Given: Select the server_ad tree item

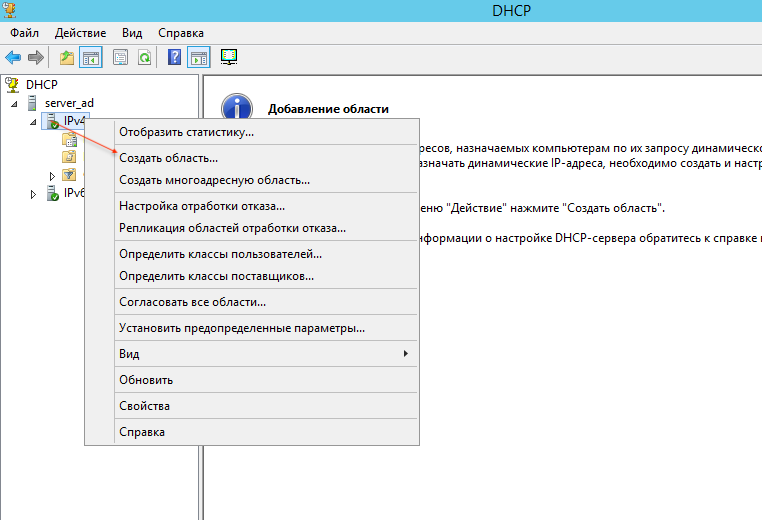Looking at the screenshot, I should click(x=69, y=103).
